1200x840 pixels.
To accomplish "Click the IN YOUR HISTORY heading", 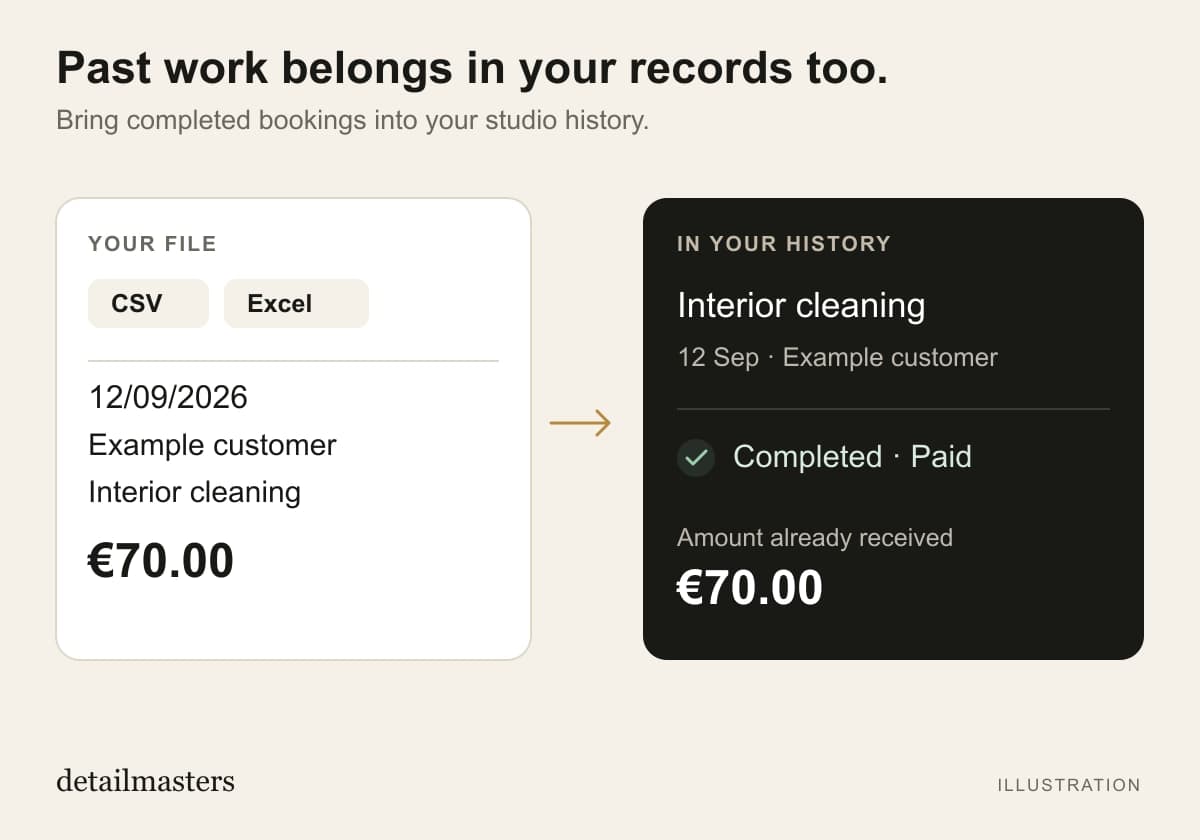I will [x=783, y=244].
